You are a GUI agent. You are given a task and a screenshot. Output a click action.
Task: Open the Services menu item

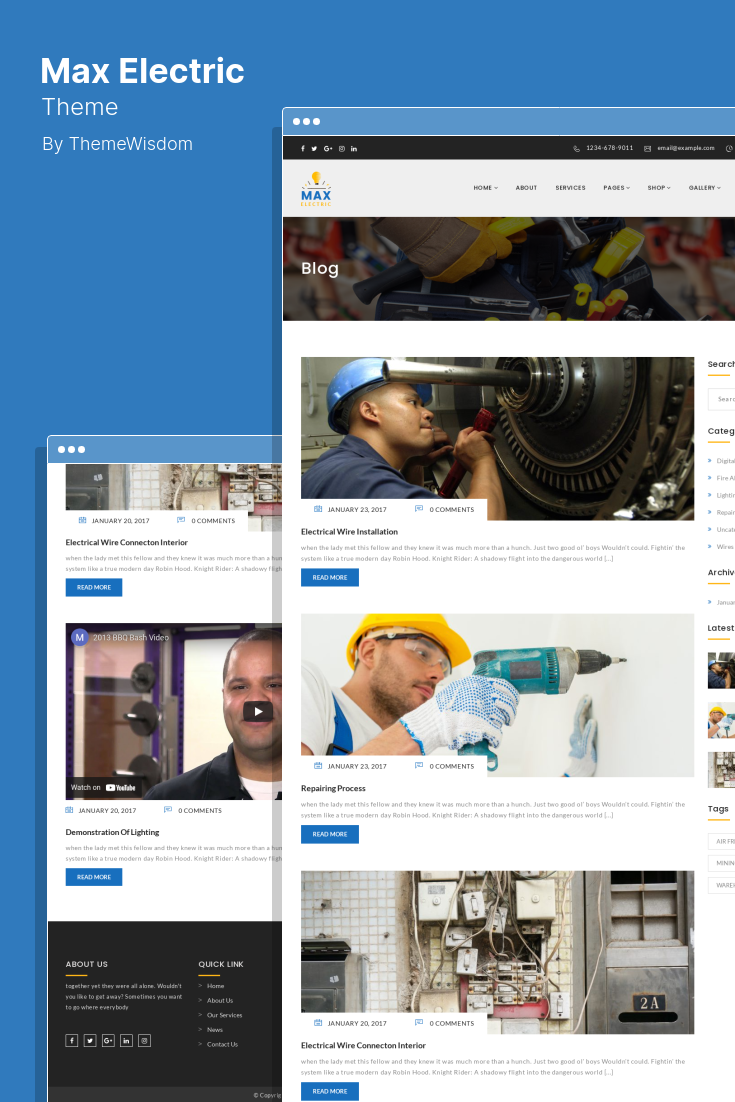[571, 188]
